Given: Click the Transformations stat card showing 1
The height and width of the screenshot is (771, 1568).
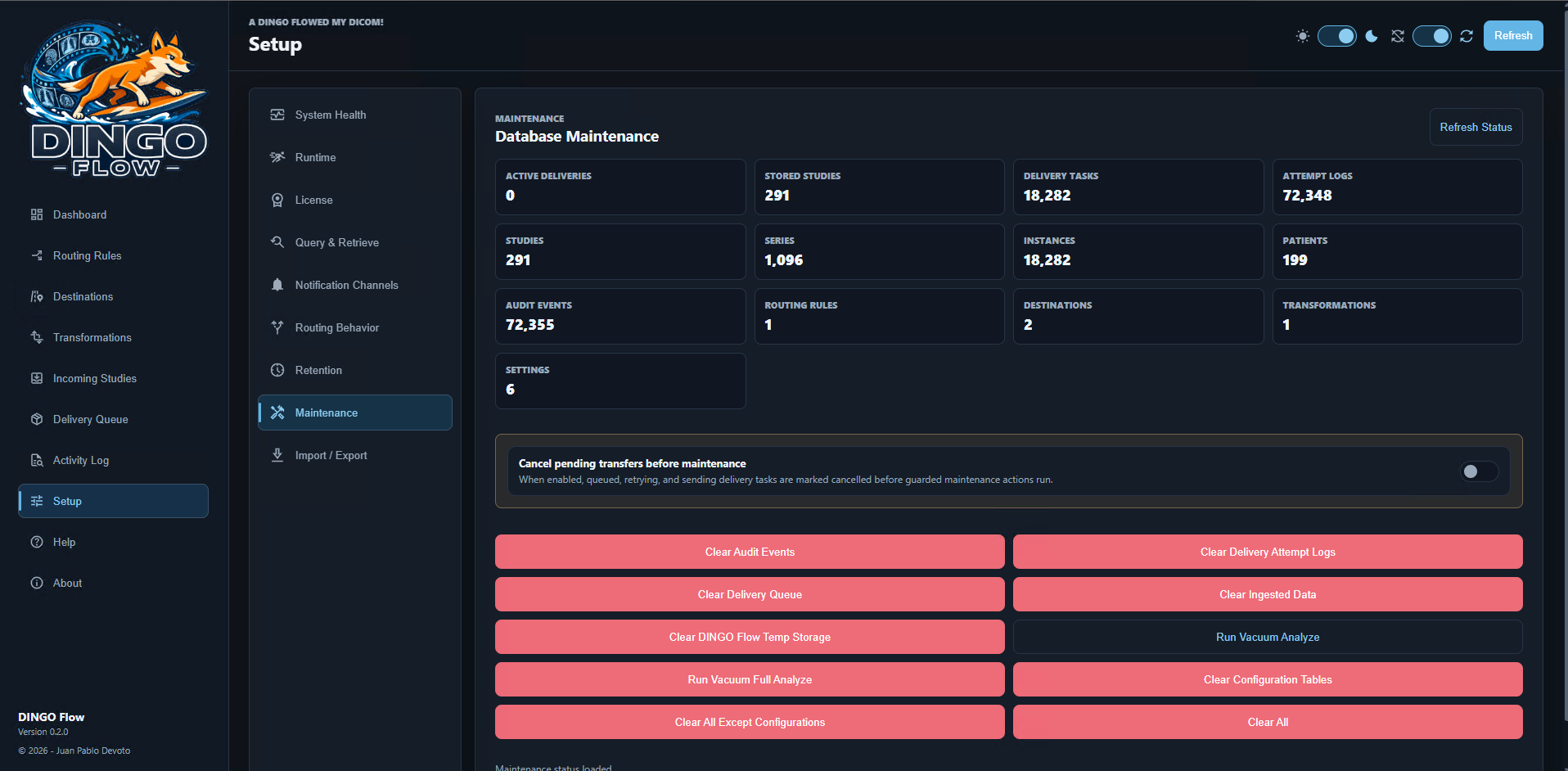Looking at the screenshot, I should [1397, 316].
